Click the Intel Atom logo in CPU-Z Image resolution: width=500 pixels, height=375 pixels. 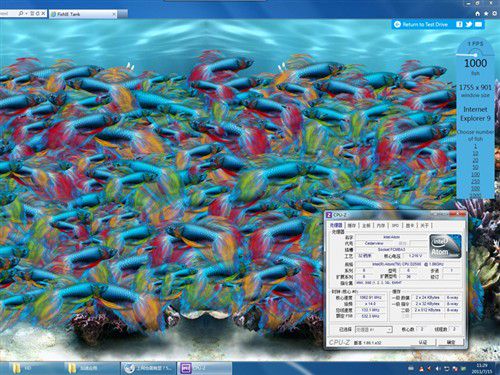pos(445,246)
